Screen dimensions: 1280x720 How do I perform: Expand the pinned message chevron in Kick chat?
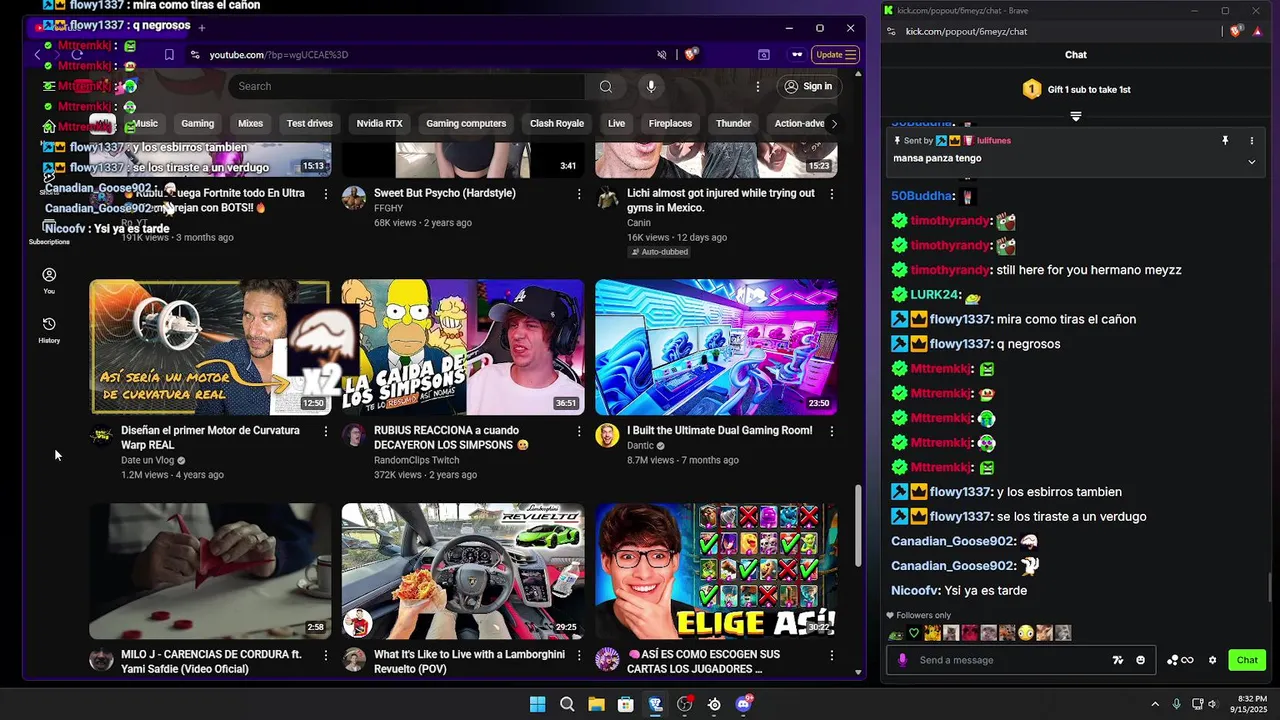point(1252,161)
